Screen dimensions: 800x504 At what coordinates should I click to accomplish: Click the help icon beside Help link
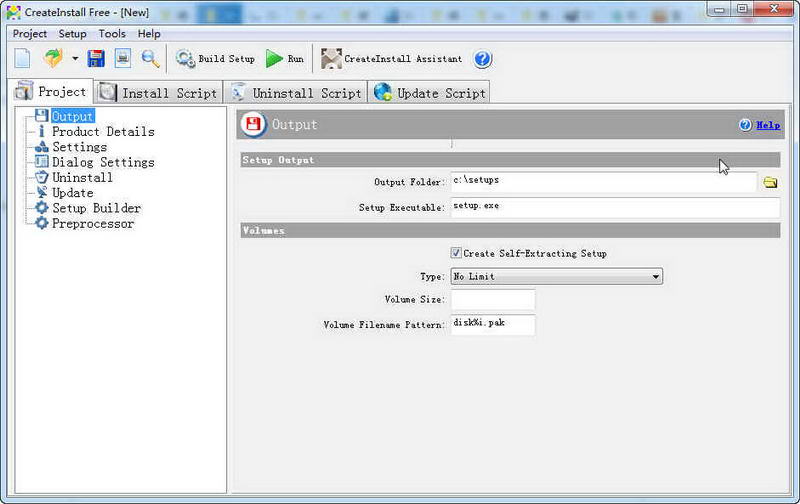pos(745,125)
